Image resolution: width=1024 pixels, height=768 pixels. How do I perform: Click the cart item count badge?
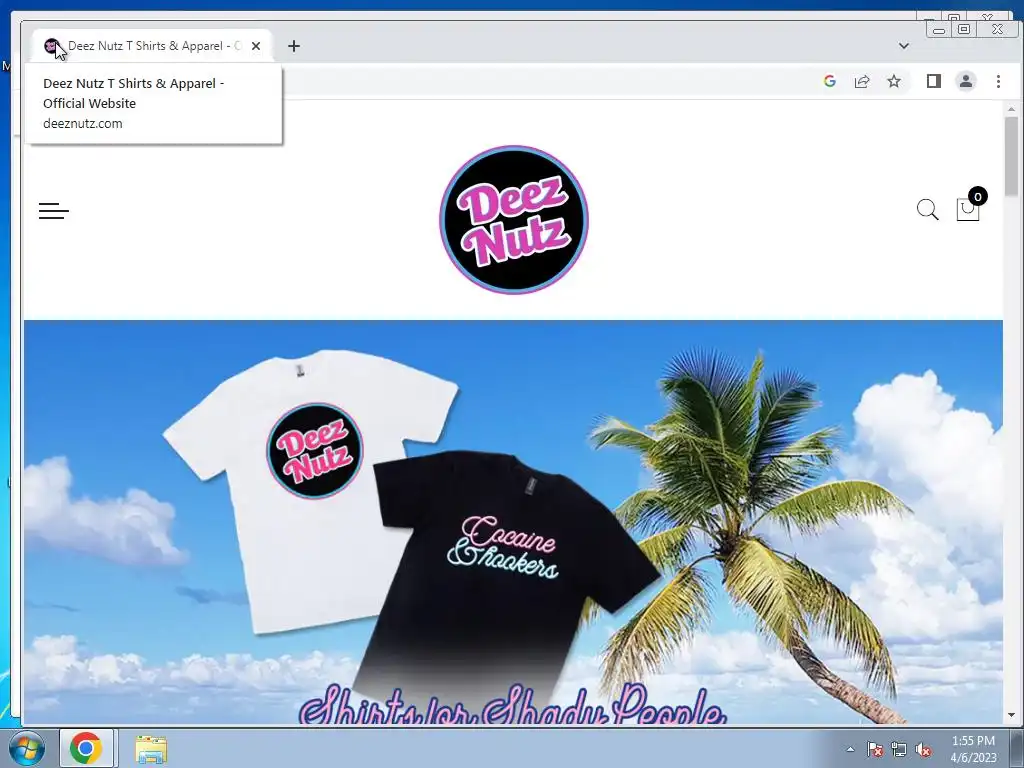point(977,197)
